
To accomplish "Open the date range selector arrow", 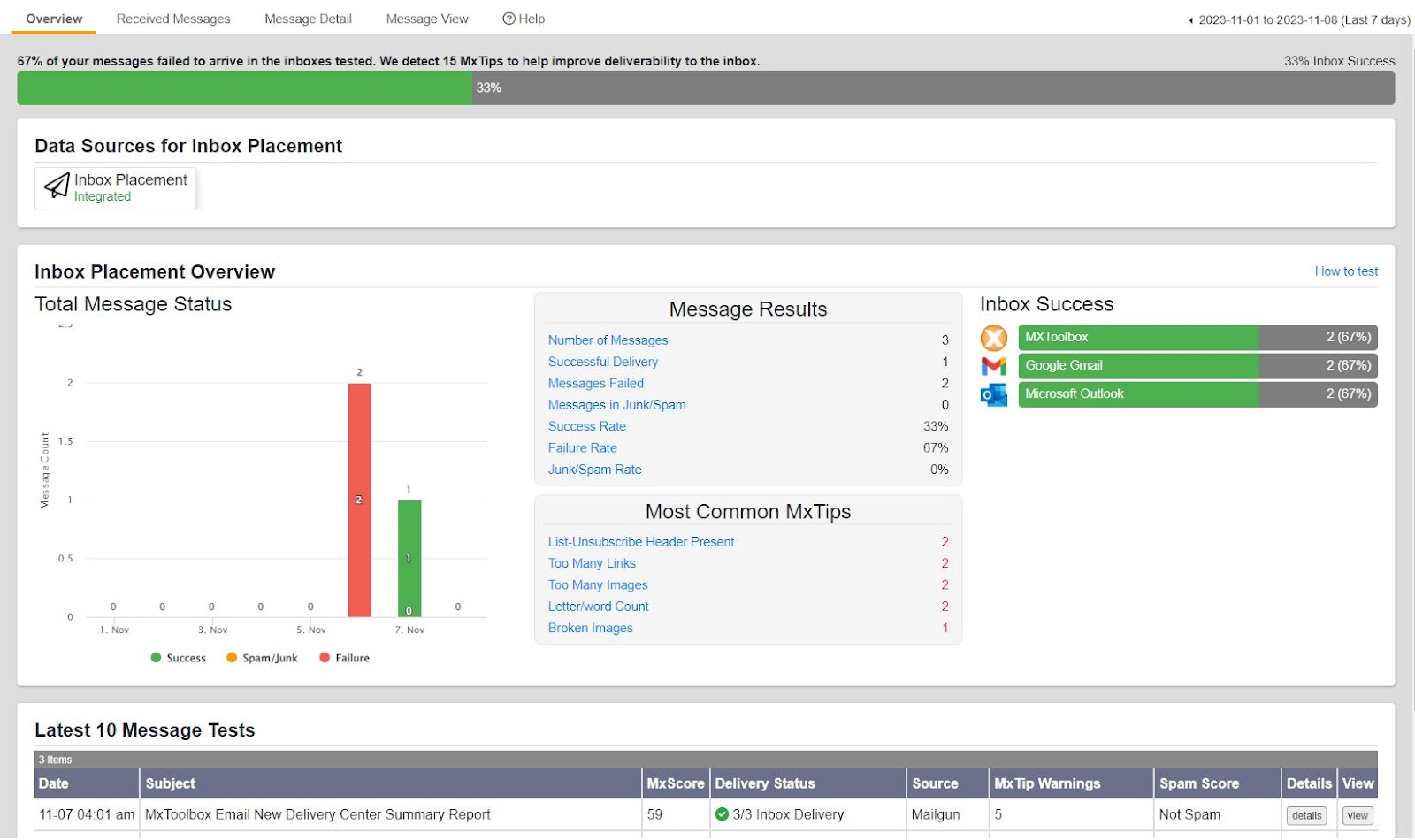I will [x=1190, y=20].
